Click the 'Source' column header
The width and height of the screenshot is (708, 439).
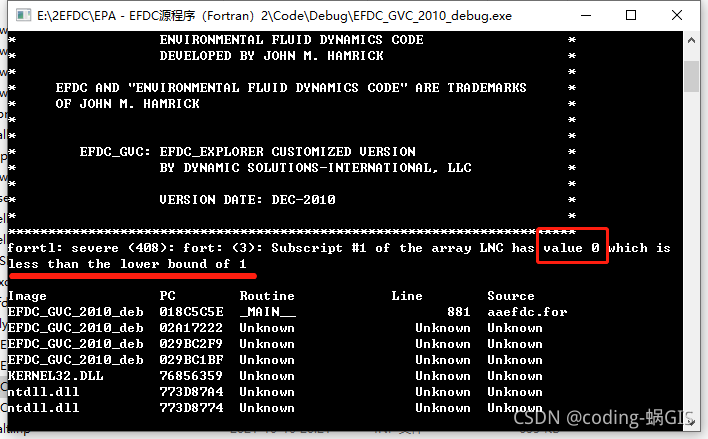point(511,296)
